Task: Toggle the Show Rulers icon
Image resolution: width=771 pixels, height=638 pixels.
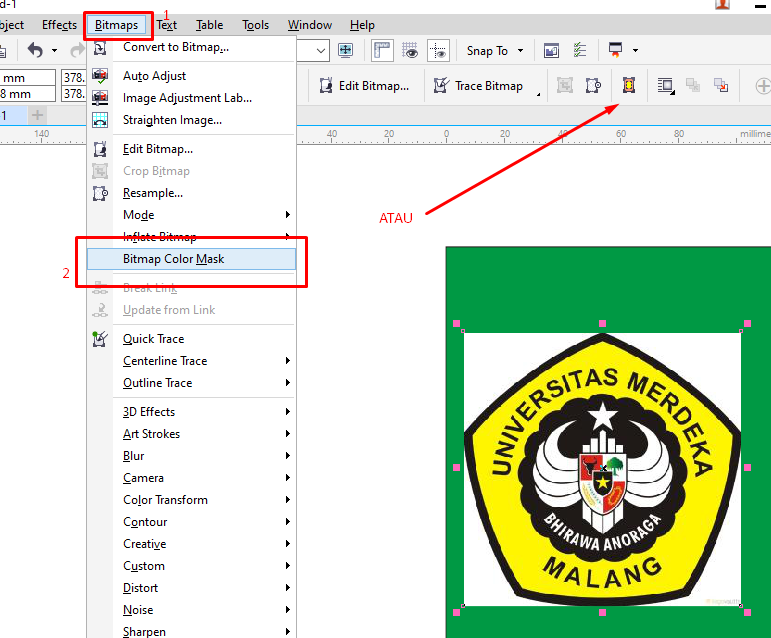Action: click(382, 50)
